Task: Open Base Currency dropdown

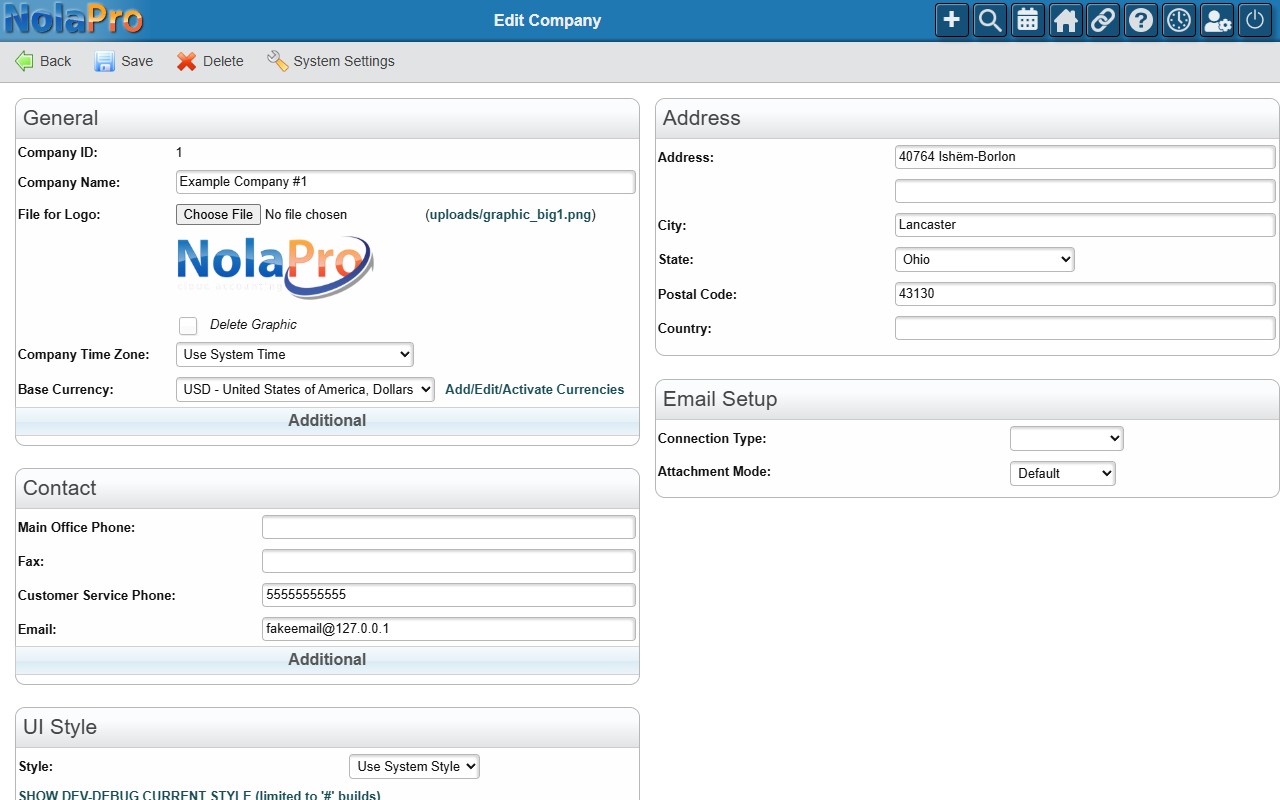Action: 305,389
